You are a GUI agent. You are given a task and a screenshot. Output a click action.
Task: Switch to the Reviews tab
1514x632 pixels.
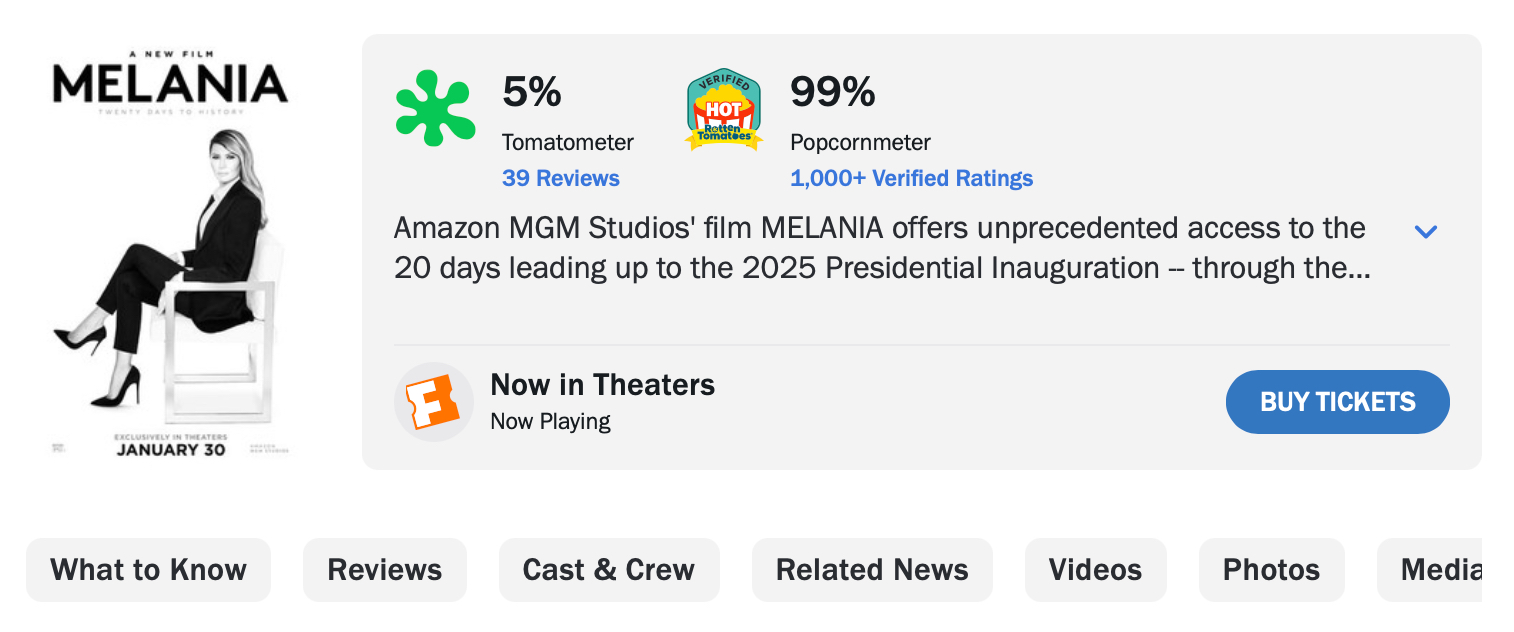pos(384,570)
